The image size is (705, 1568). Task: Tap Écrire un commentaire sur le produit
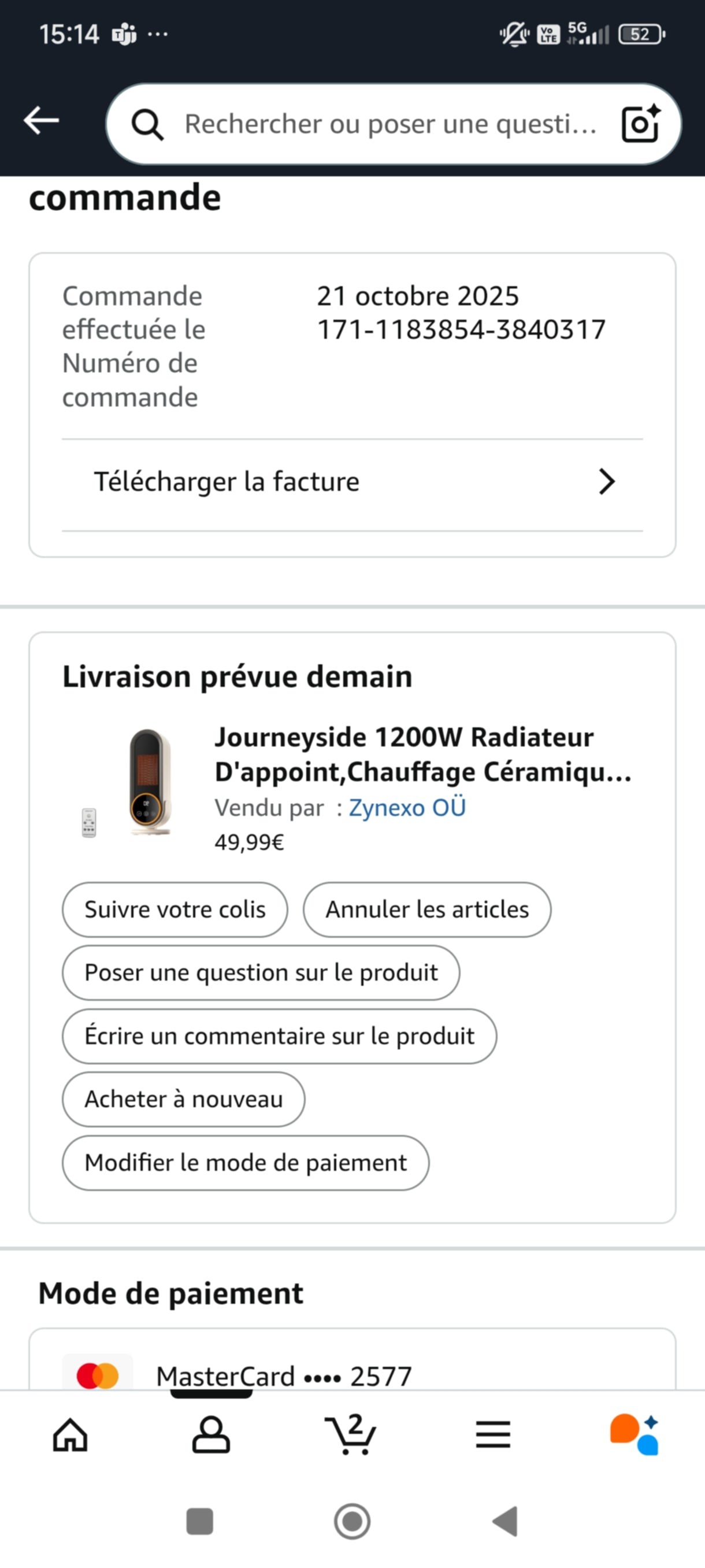[x=279, y=1036]
